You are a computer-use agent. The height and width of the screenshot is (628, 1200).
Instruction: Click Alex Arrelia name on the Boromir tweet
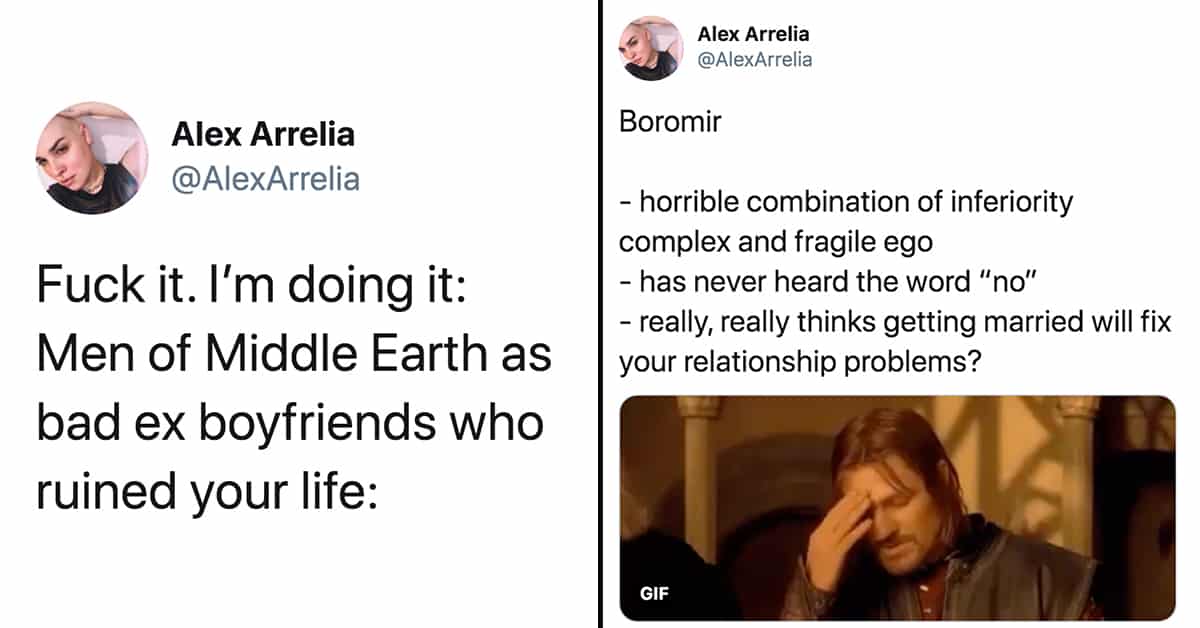pos(753,35)
